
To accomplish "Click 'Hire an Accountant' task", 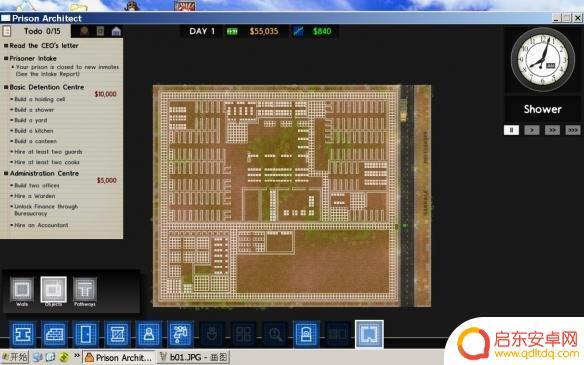I will coord(41,225).
